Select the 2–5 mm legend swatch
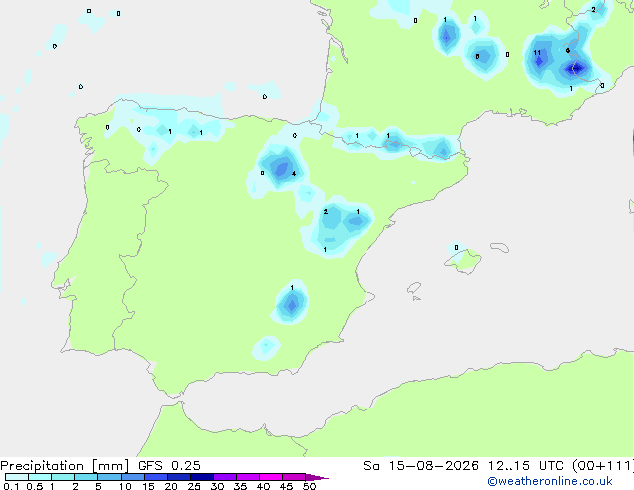Viewport: 634px width, 490px height. click(86, 477)
